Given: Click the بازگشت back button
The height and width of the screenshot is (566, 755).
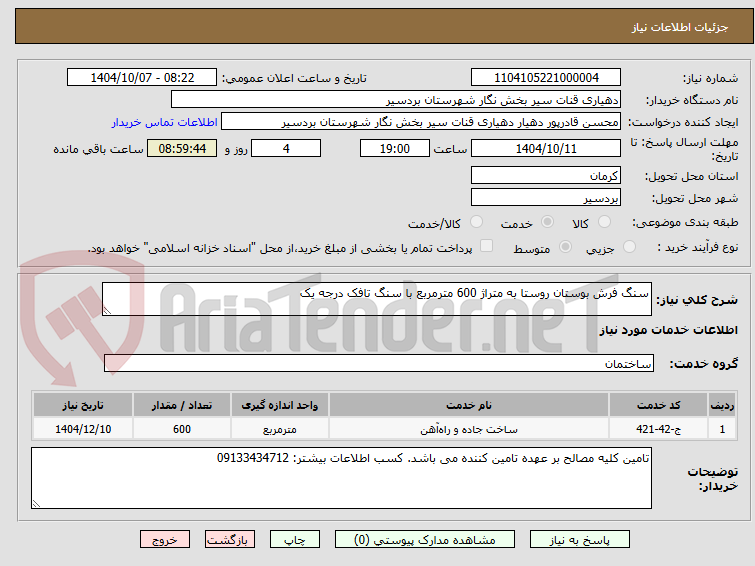Looking at the screenshot, I should 230,540.
